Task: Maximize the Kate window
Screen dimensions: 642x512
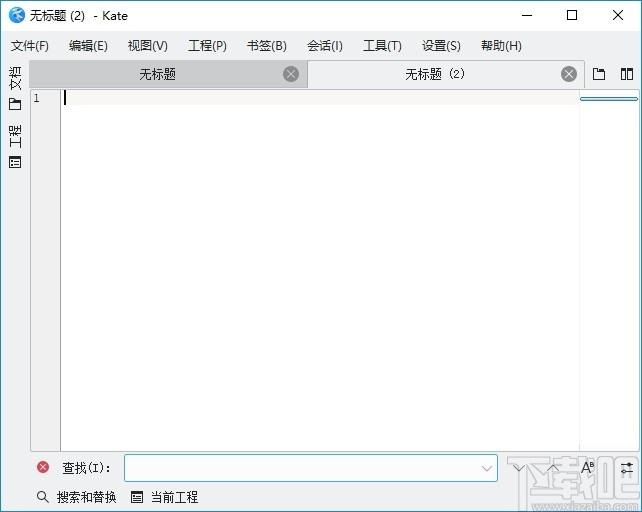Action: [x=572, y=16]
